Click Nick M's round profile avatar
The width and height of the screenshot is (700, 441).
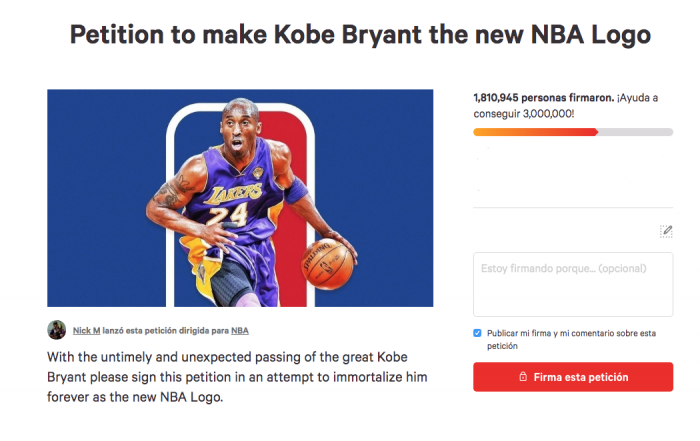click(57, 330)
